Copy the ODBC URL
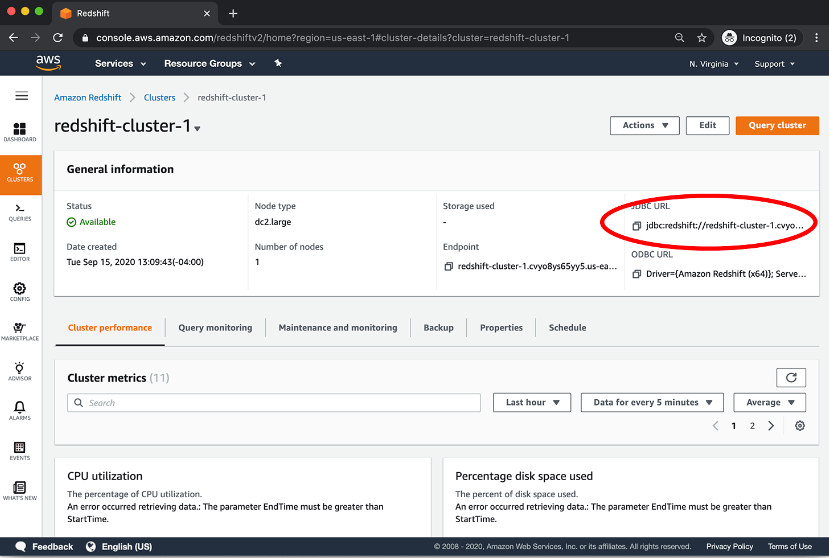 click(637, 274)
